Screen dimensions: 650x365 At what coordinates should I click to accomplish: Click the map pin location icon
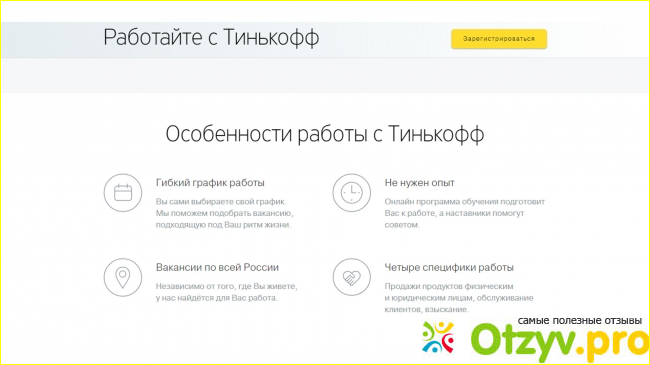click(123, 277)
